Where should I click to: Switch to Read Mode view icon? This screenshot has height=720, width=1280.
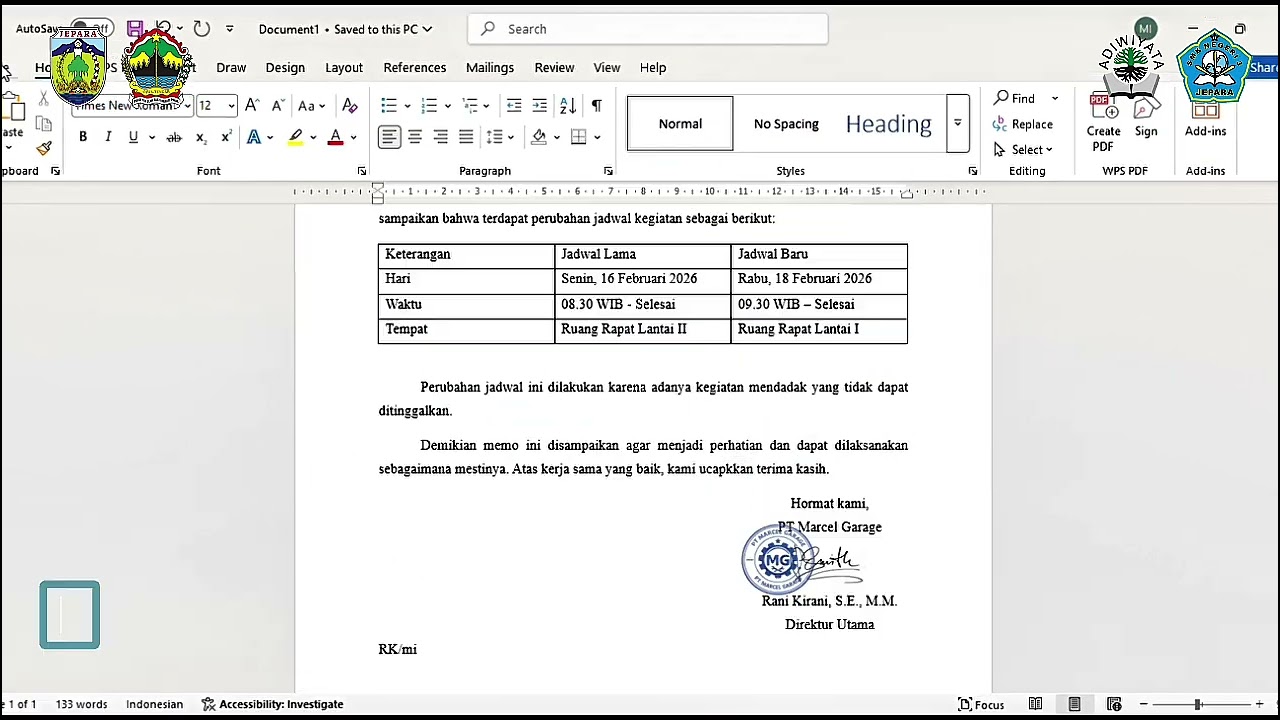tap(1035, 704)
